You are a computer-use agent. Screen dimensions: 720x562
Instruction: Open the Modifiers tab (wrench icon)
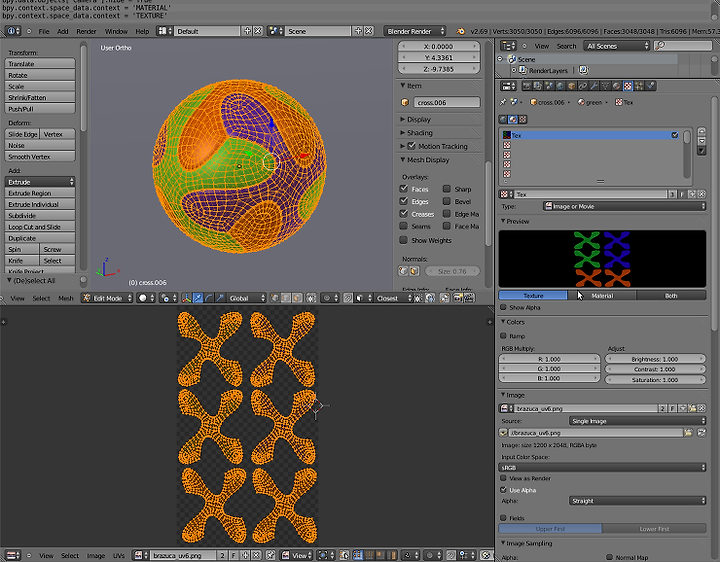pyautogui.click(x=594, y=86)
